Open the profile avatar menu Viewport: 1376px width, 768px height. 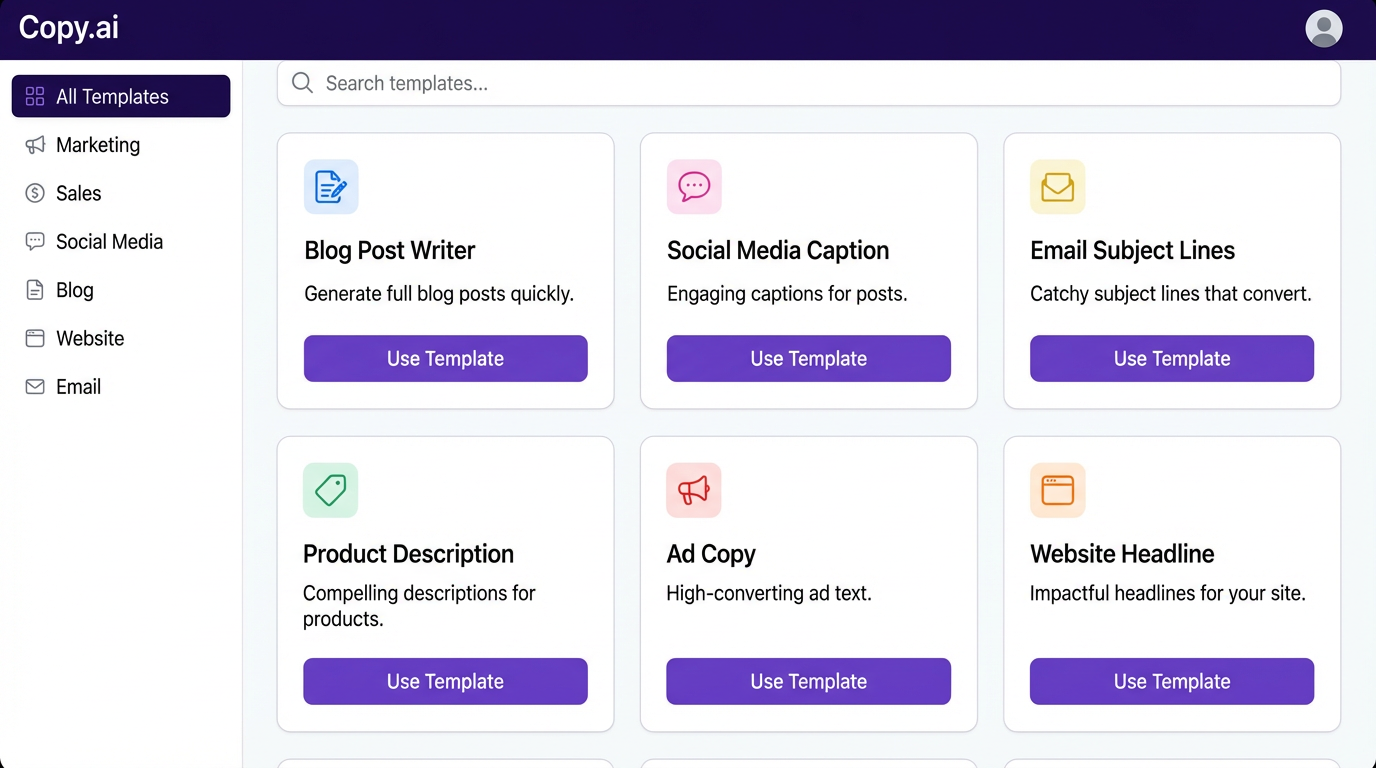(x=1323, y=28)
